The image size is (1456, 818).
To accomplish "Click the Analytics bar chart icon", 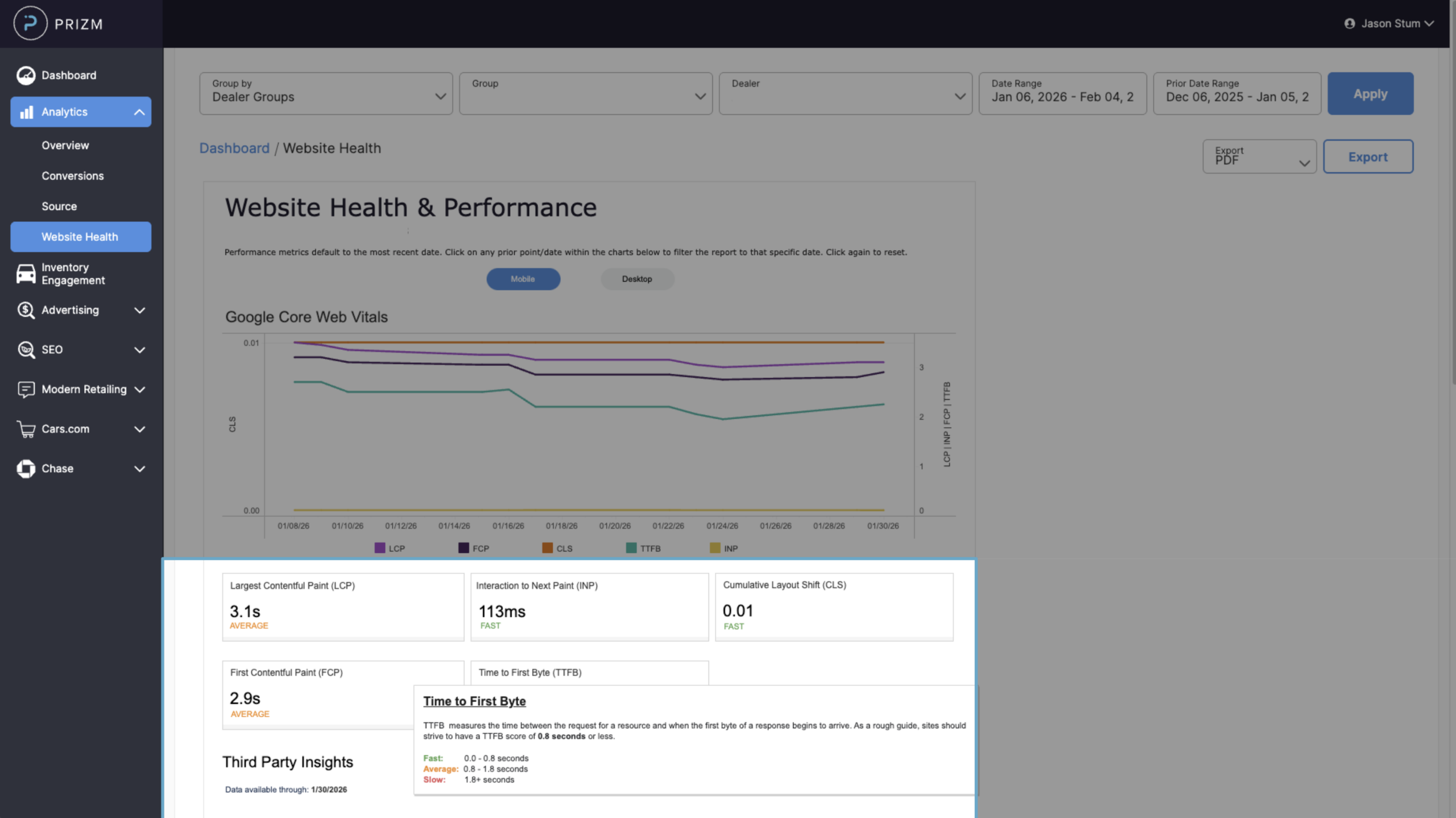I will coord(26,112).
